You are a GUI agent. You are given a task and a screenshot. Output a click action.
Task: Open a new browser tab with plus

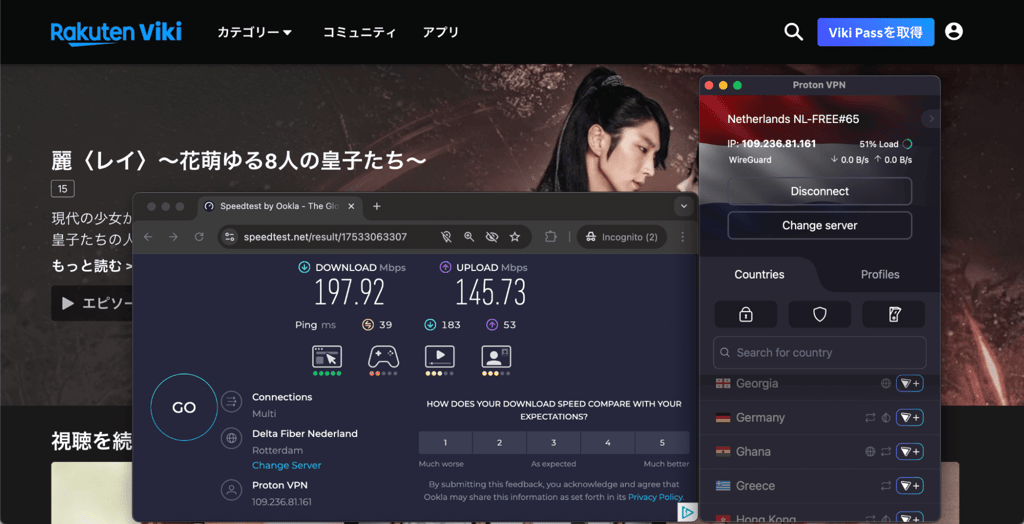coord(376,206)
